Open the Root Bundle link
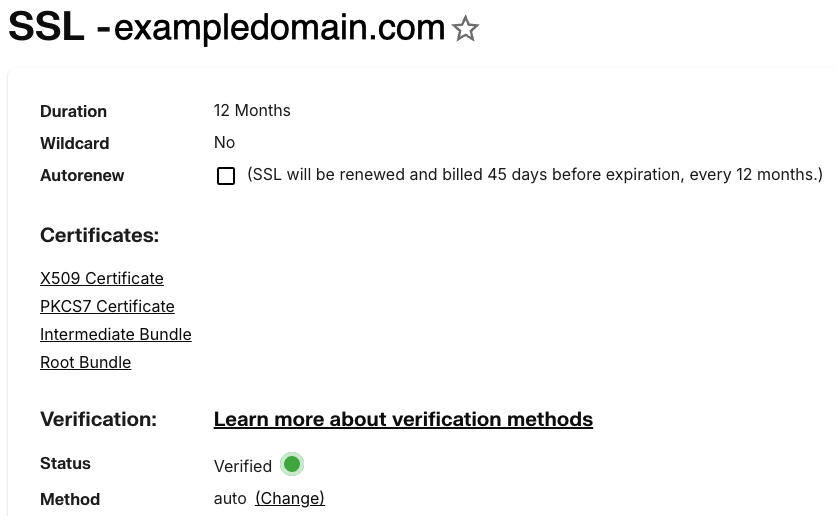The image size is (836, 516). [x=86, y=362]
